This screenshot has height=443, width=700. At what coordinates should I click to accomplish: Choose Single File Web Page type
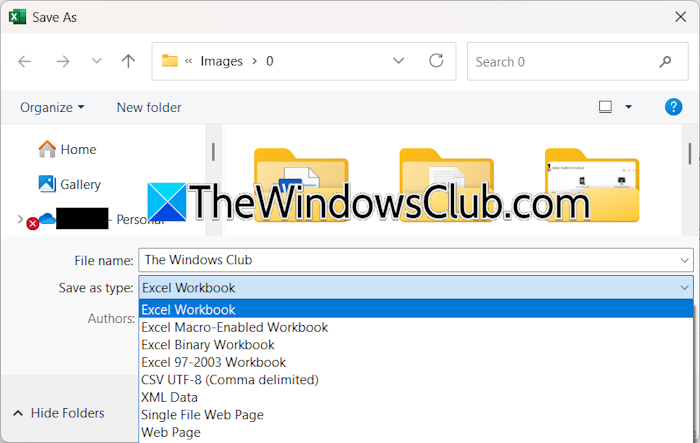[416, 414]
